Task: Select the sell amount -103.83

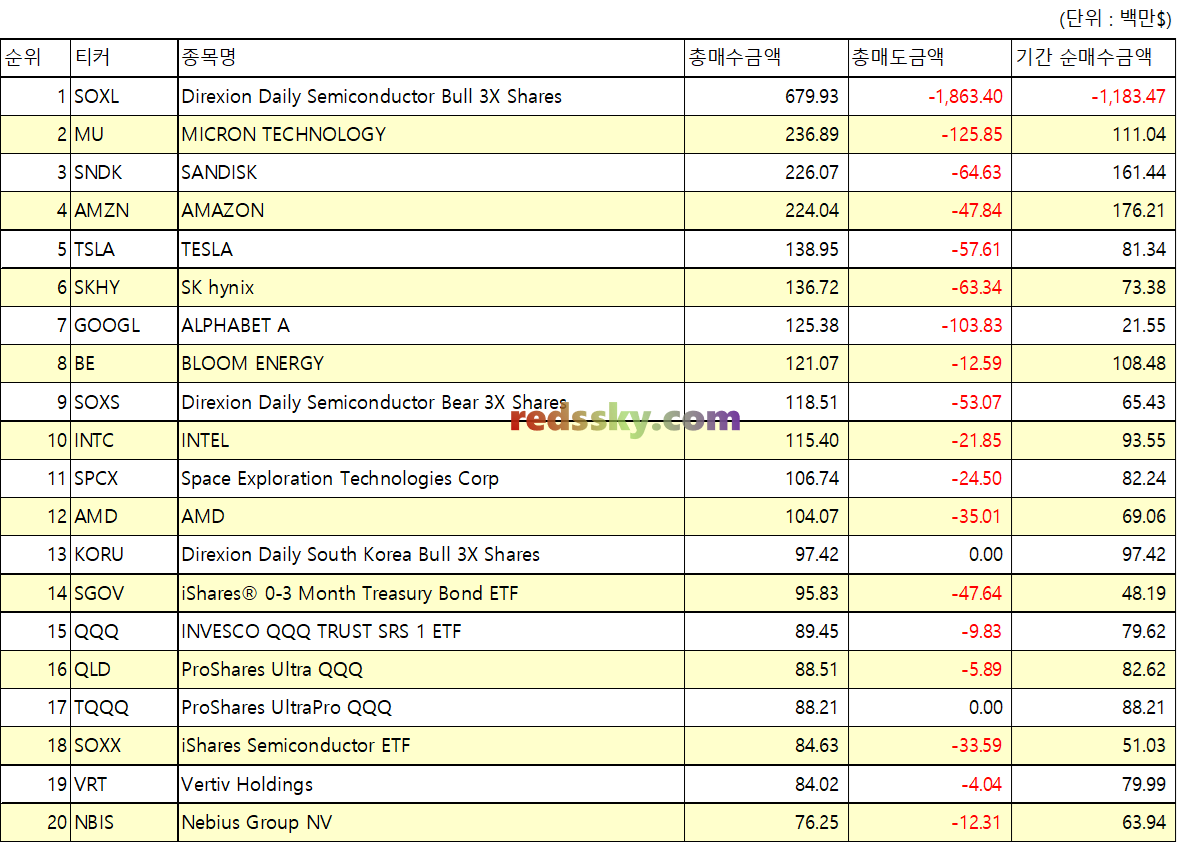Action: tap(971, 326)
